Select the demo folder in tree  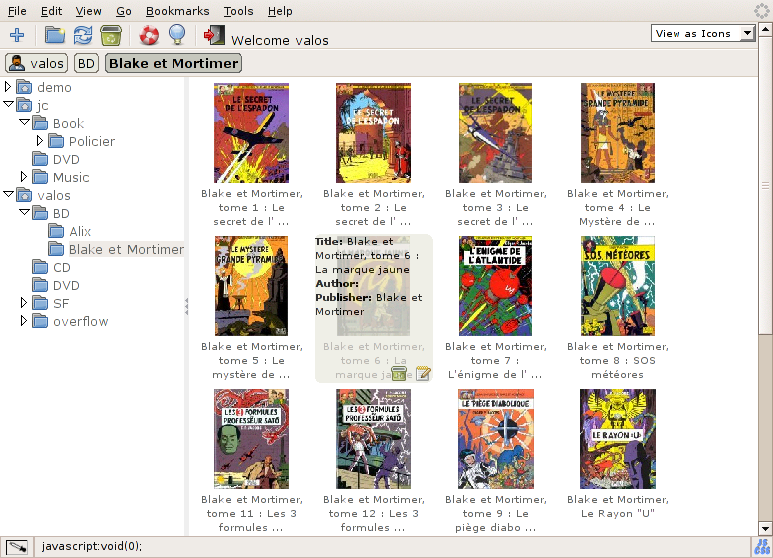54,87
